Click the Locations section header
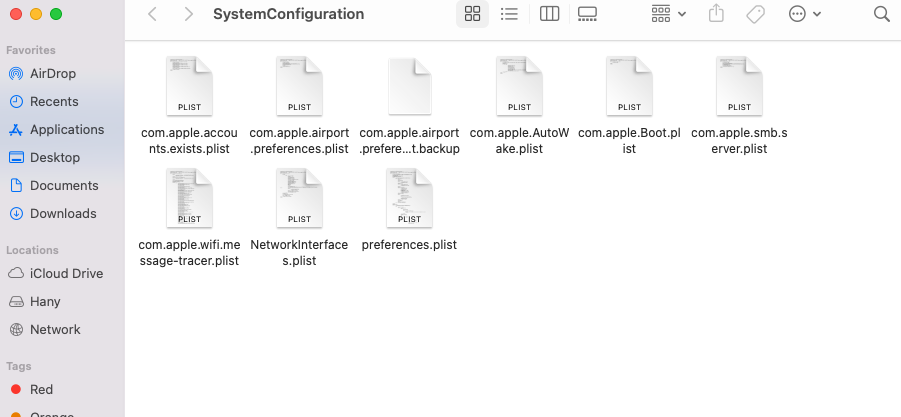This screenshot has width=901, height=417. coord(32,250)
